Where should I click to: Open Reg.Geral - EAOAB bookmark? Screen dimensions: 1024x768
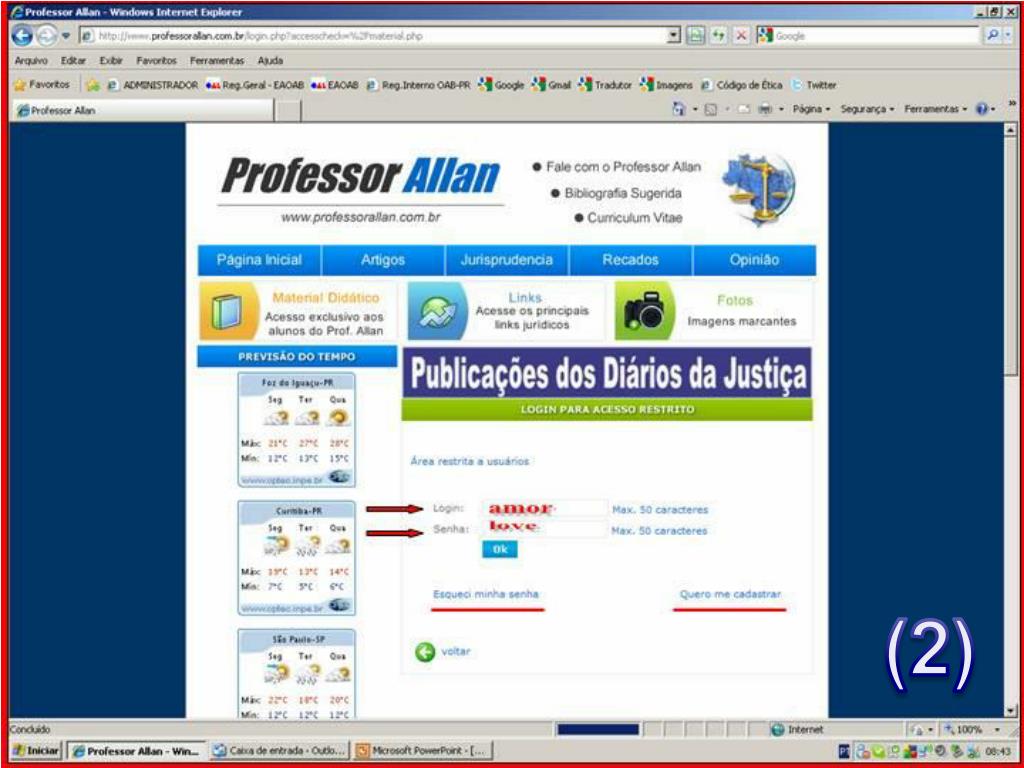point(255,85)
